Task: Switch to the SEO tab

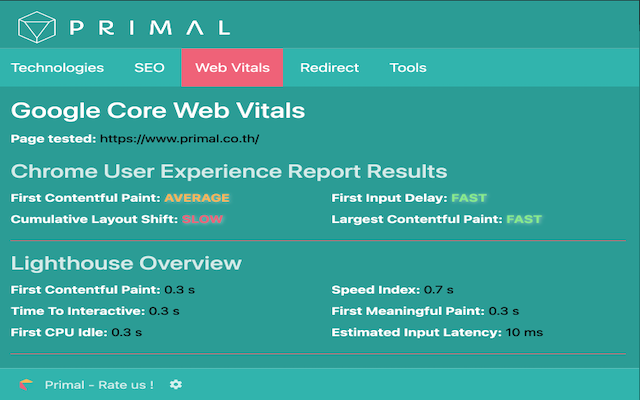Action: (149, 68)
